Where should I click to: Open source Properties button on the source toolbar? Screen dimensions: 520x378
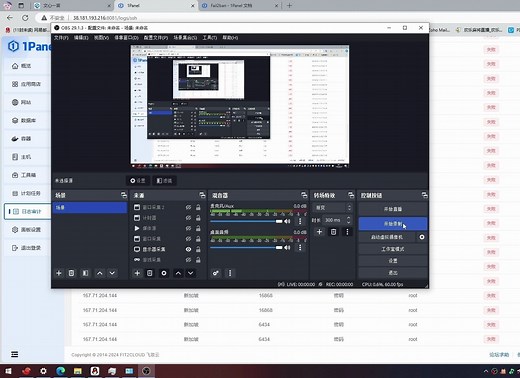138,181
